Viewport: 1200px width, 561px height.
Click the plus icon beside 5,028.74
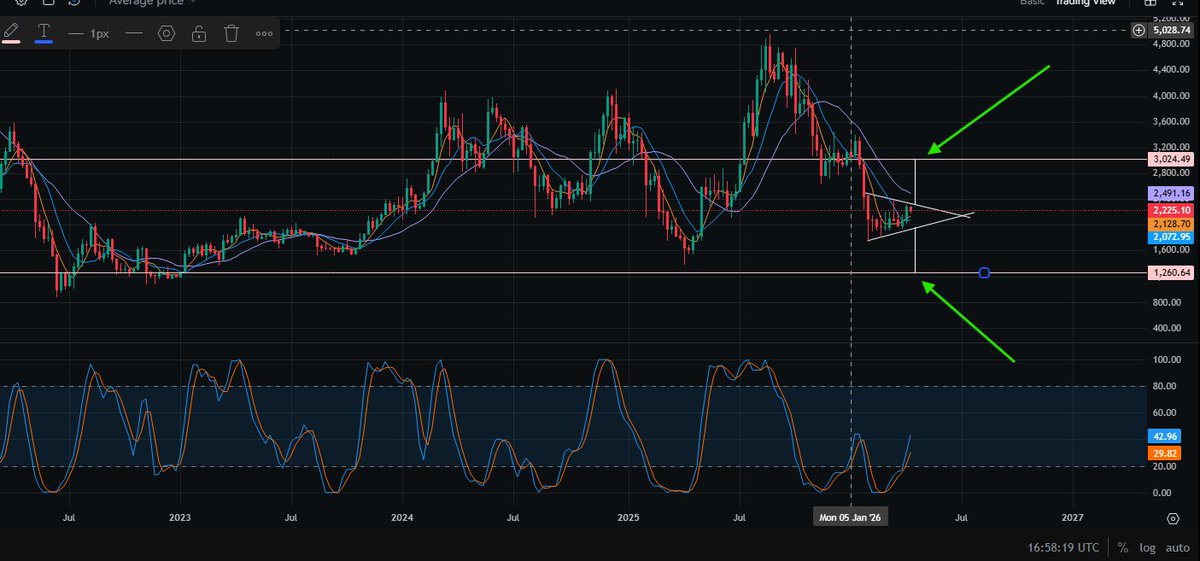click(x=1139, y=30)
